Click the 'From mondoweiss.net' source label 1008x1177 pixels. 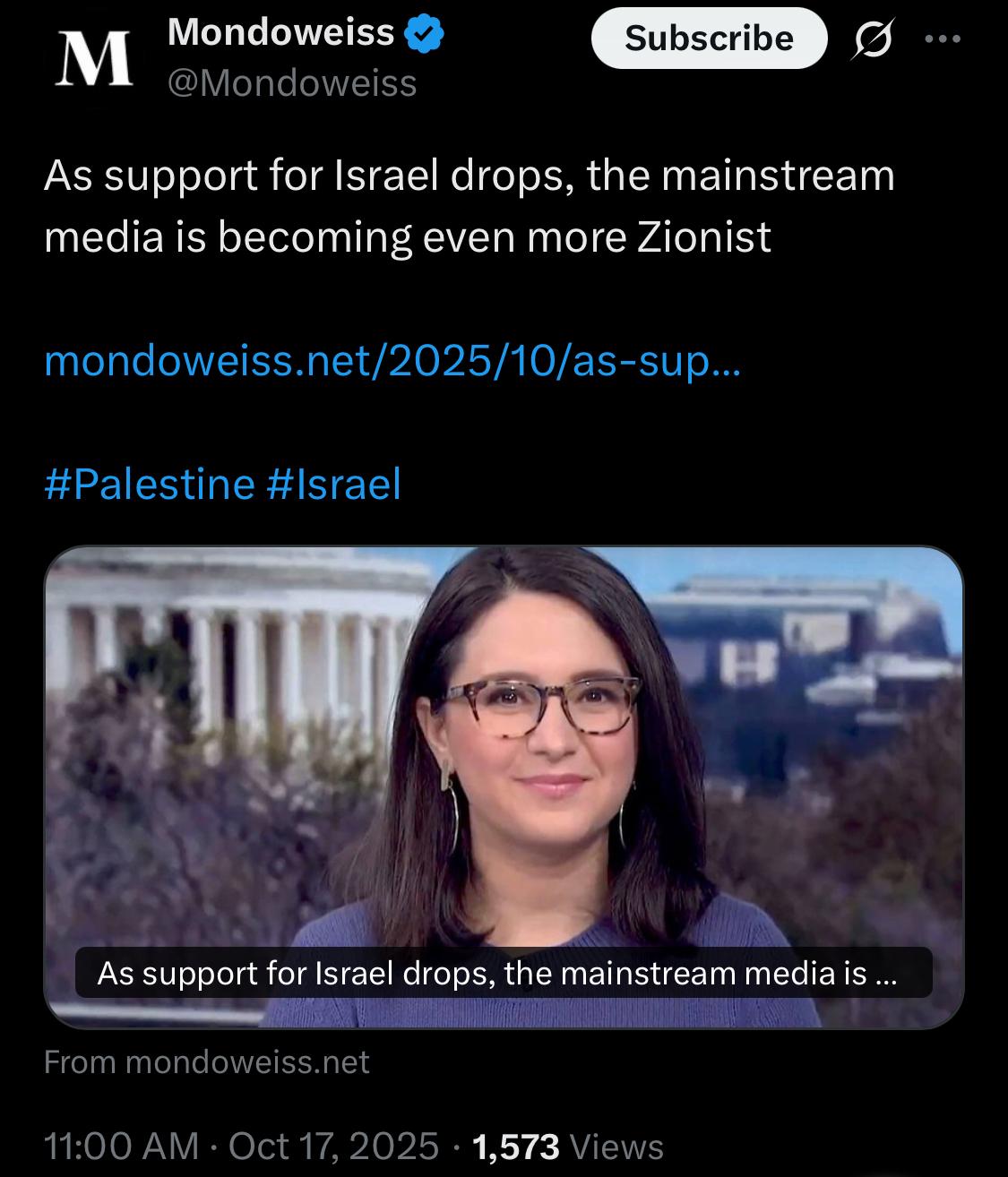[207, 1062]
